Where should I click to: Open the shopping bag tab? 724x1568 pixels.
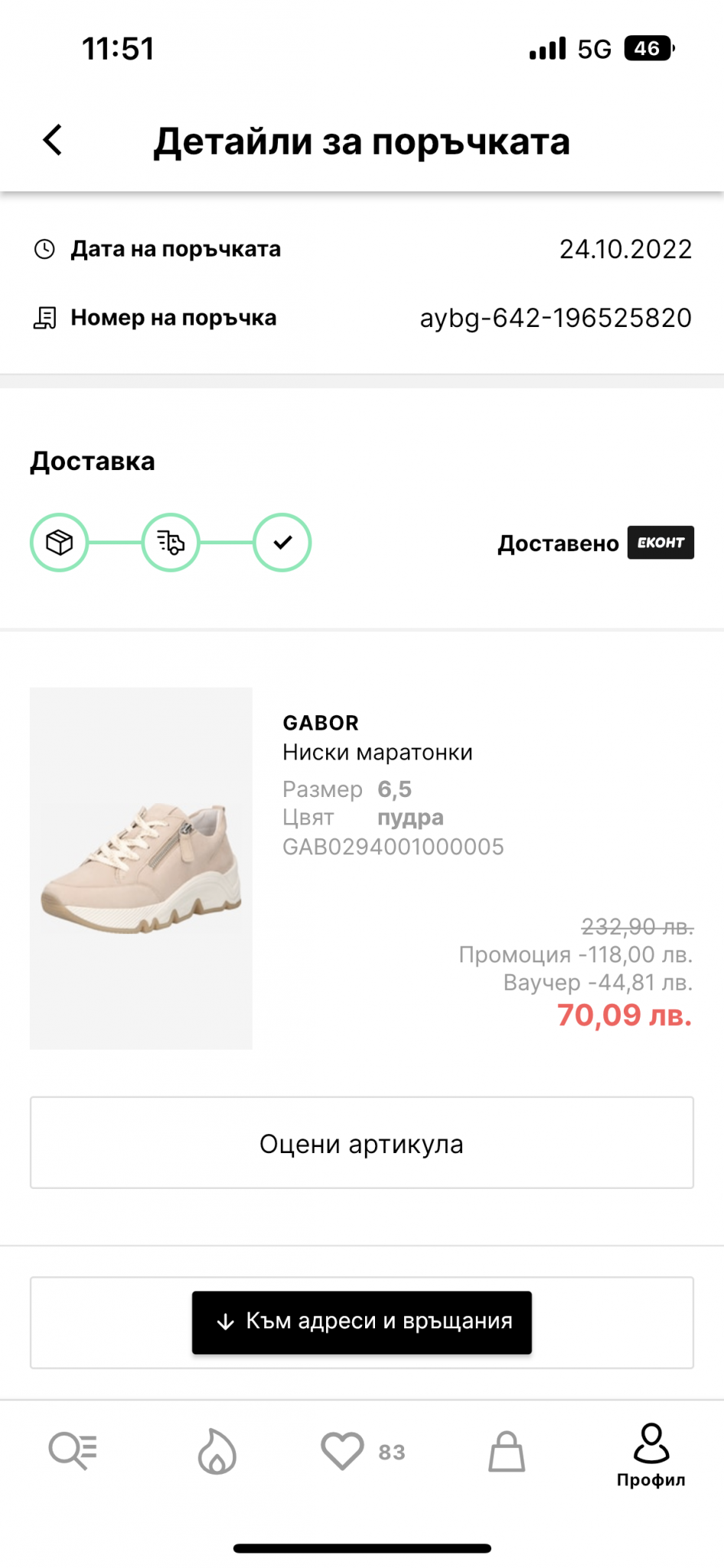(507, 1451)
